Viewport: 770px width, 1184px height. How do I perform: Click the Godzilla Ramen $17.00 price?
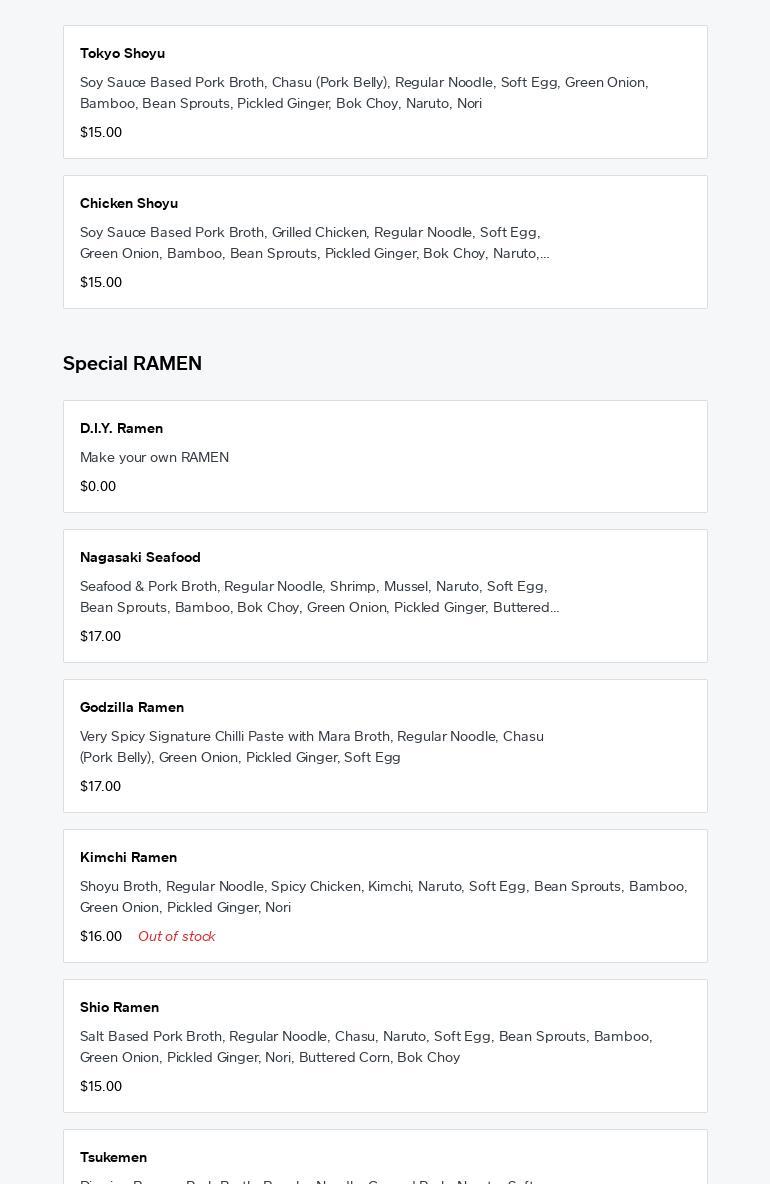coord(100,786)
